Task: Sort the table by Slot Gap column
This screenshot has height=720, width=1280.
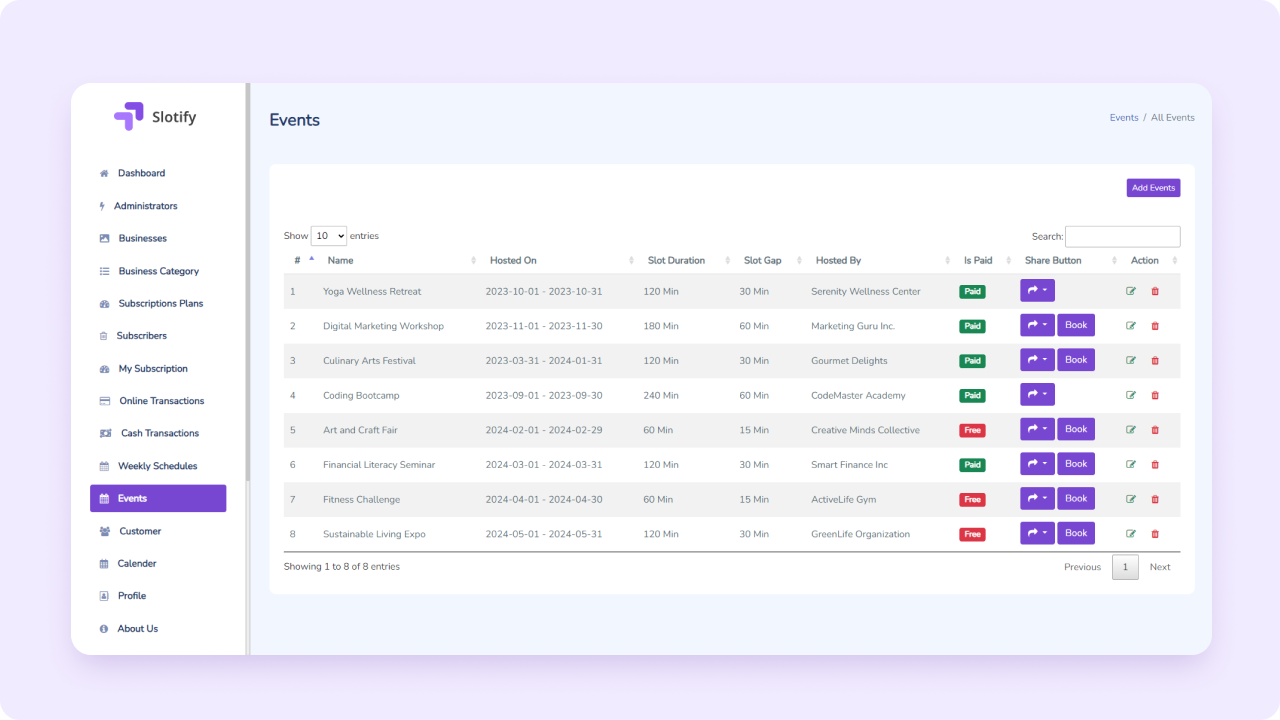Action: coord(771,261)
